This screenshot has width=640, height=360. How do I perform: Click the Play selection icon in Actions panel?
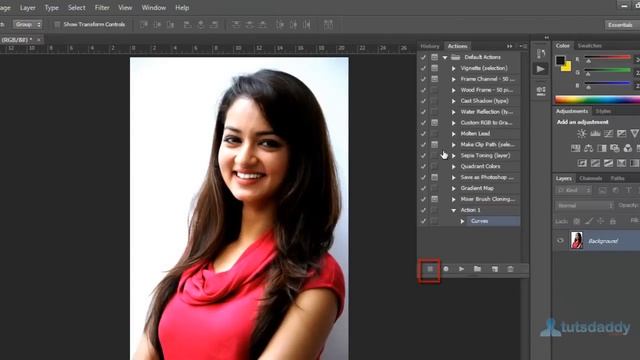(x=461, y=269)
